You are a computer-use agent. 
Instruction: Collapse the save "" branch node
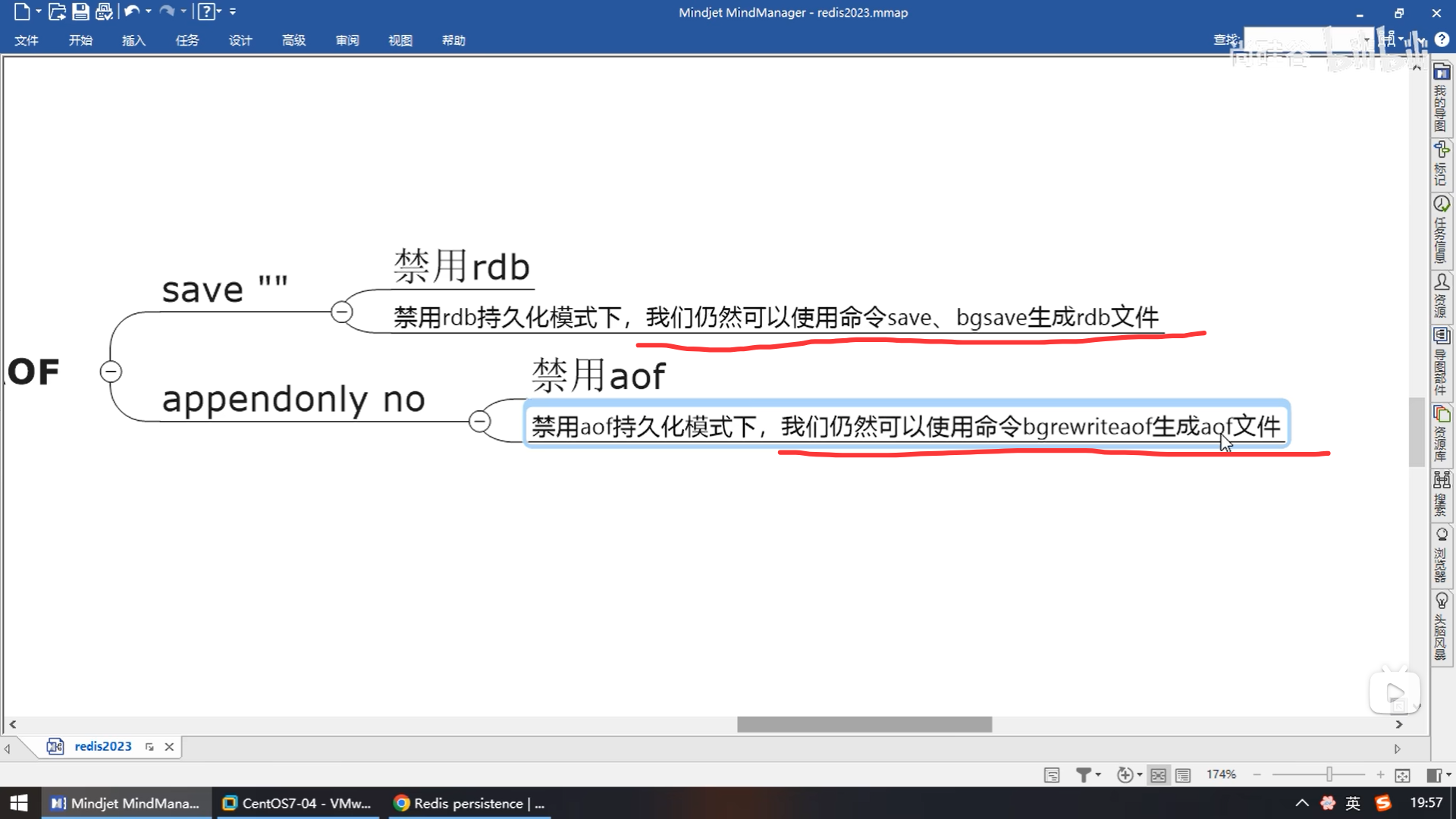[x=342, y=312]
